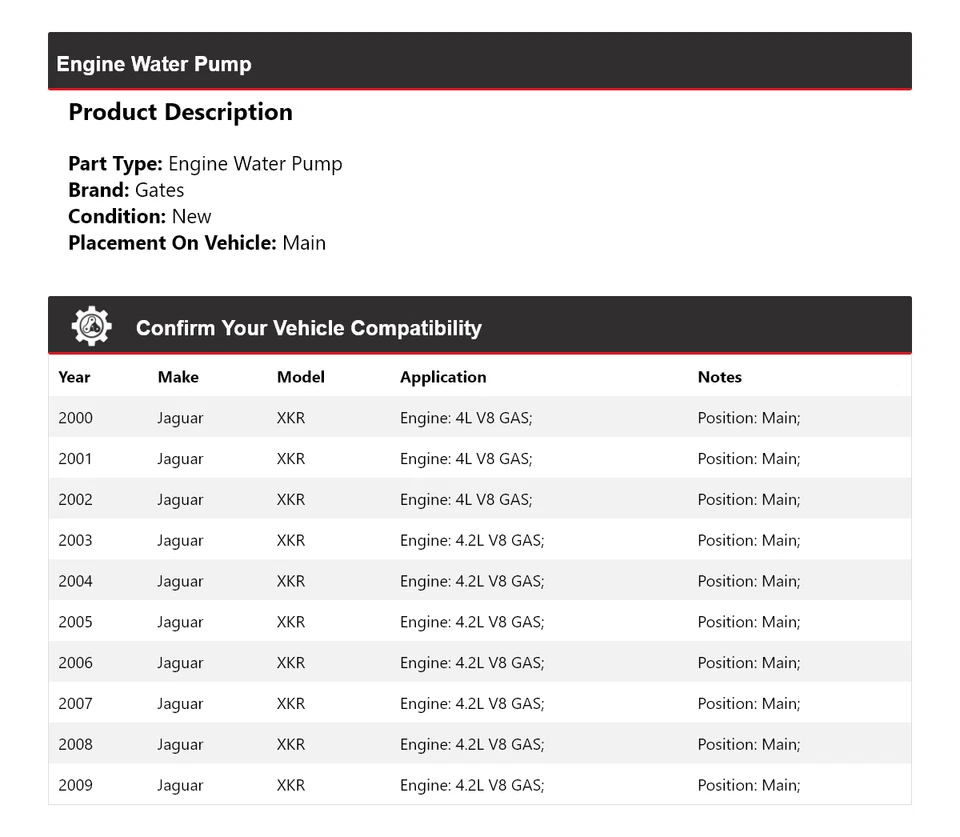Image resolution: width=960 pixels, height=837 pixels.
Task: Select the engine application cell for 2001
Action: pyautogui.click(x=466, y=459)
